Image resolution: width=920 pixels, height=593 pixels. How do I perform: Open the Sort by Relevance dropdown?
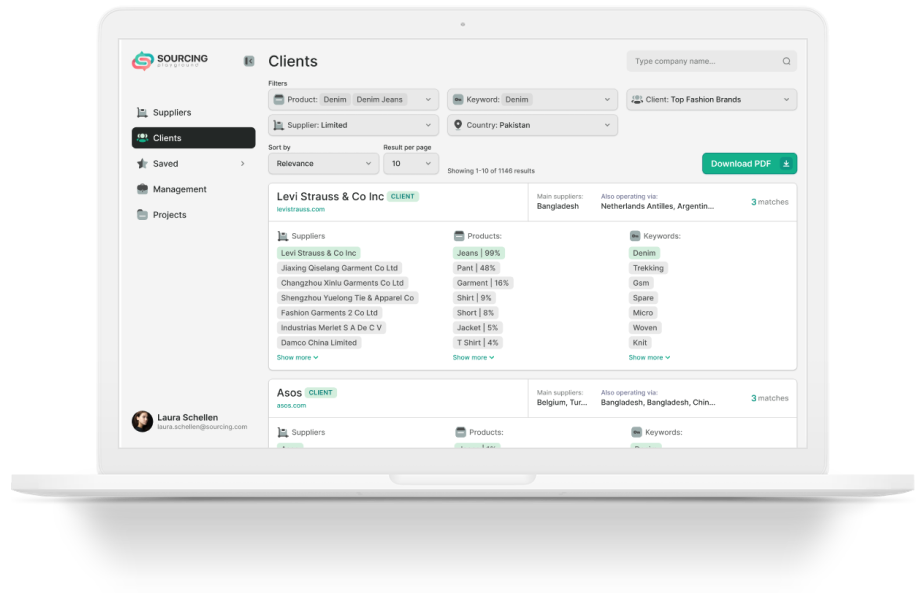pyautogui.click(x=323, y=164)
